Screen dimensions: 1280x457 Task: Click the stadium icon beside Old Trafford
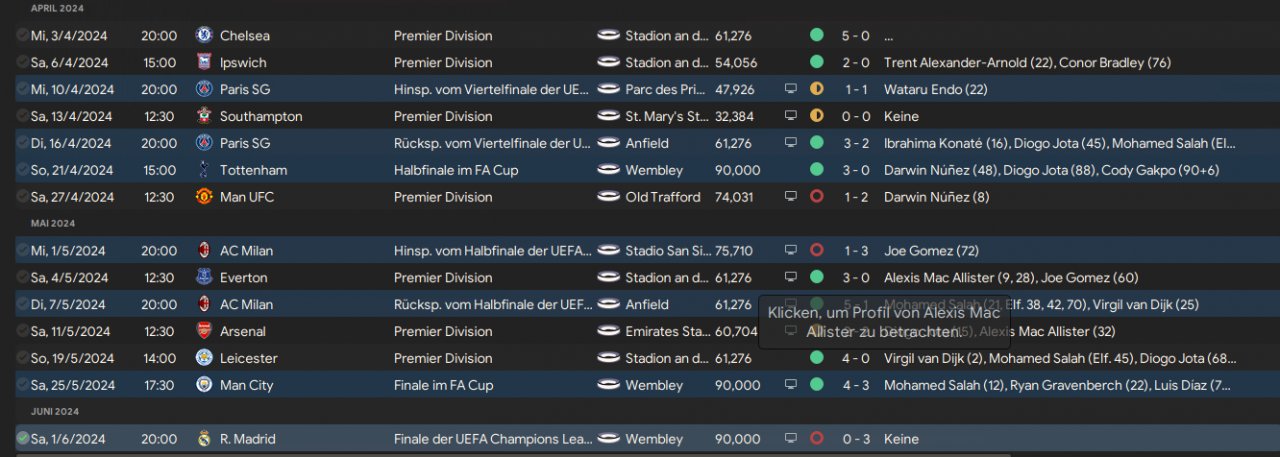[x=608, y=197]
